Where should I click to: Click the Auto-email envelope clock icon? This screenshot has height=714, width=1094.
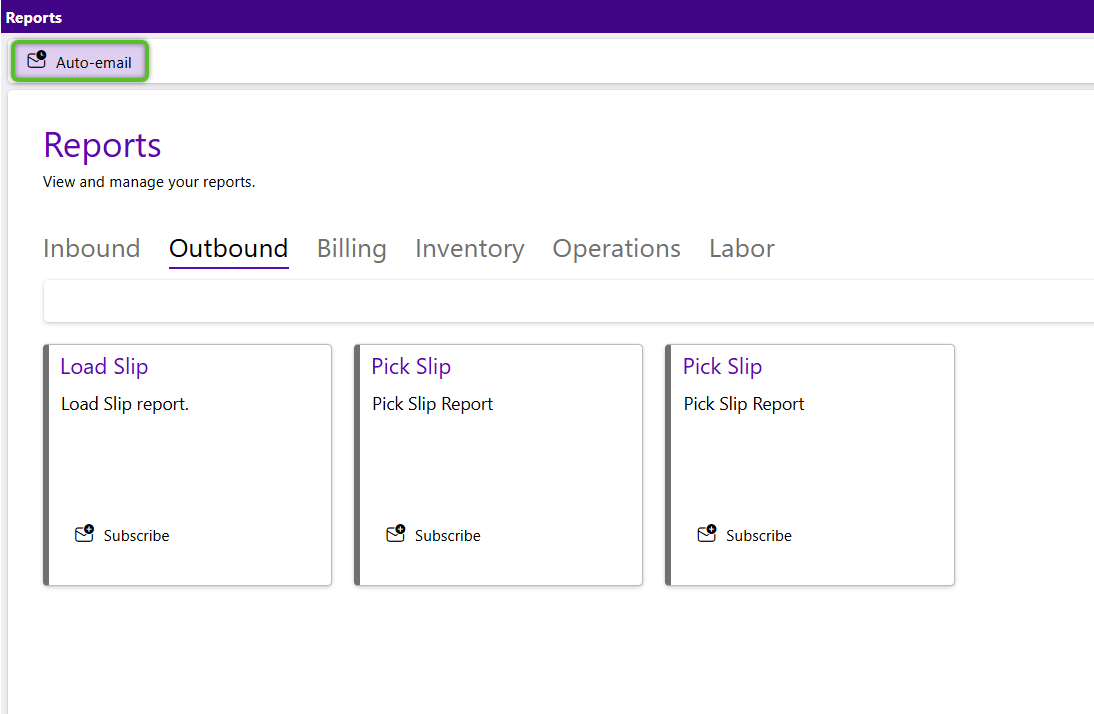37,61
